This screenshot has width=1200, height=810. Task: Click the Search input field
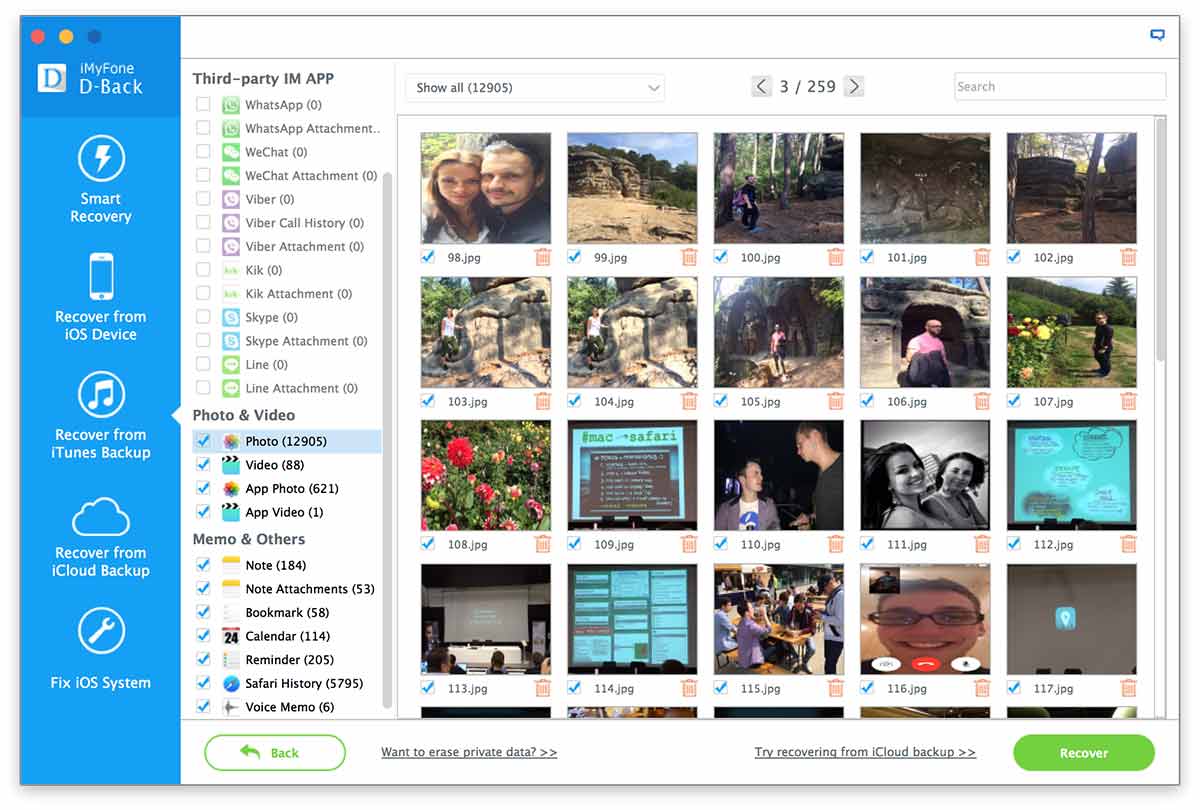1059,87
